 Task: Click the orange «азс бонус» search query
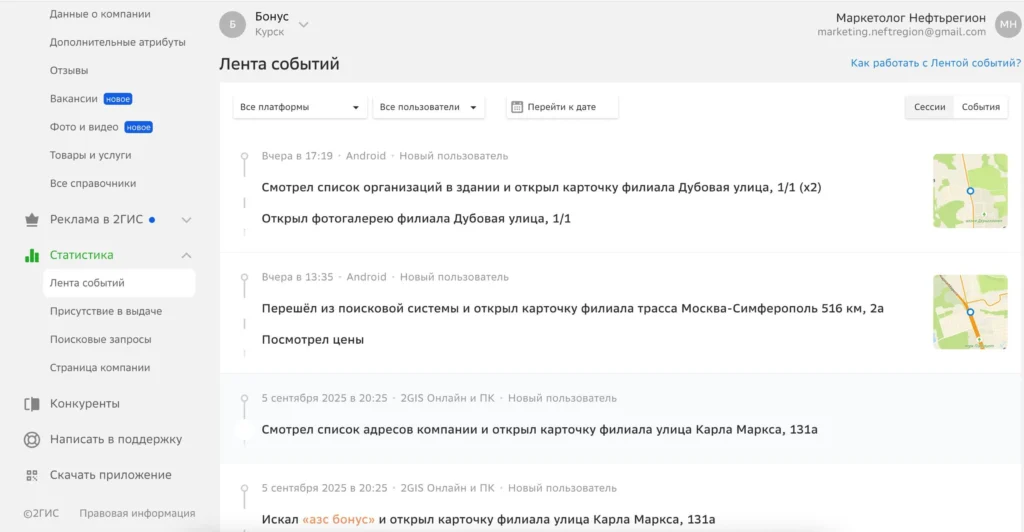tap(338, 520)
